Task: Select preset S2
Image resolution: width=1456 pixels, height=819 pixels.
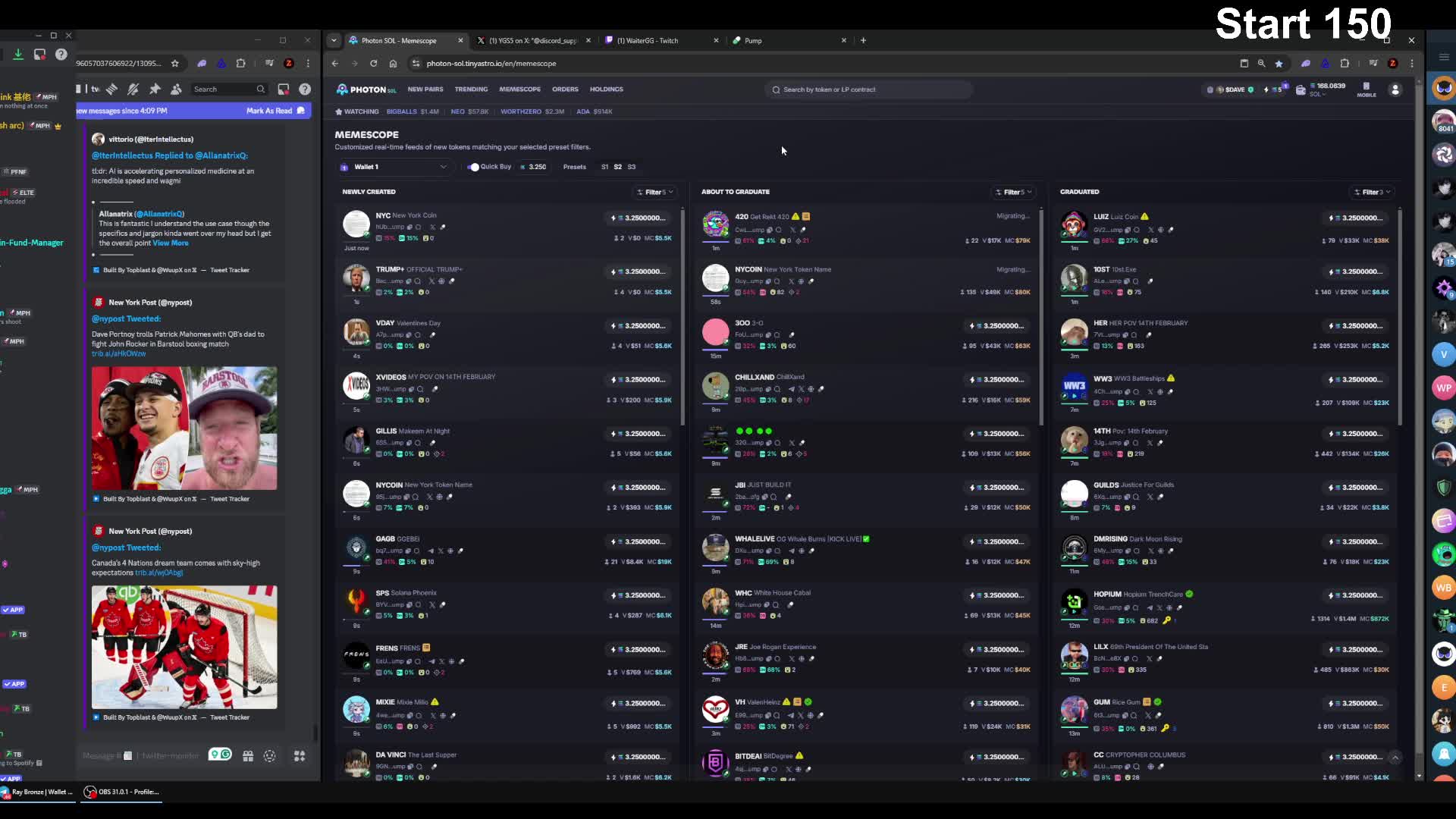Action: pyautogui.click(x=618, y=167)
